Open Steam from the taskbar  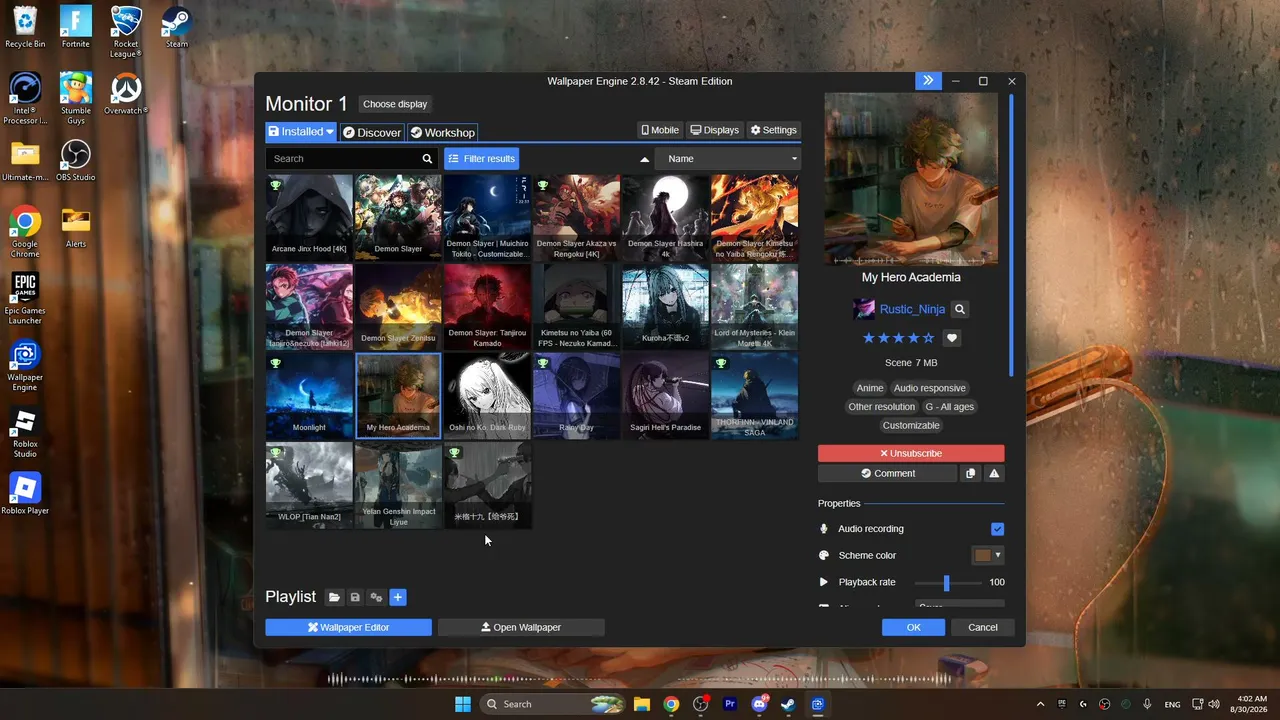tap(788, 704)
